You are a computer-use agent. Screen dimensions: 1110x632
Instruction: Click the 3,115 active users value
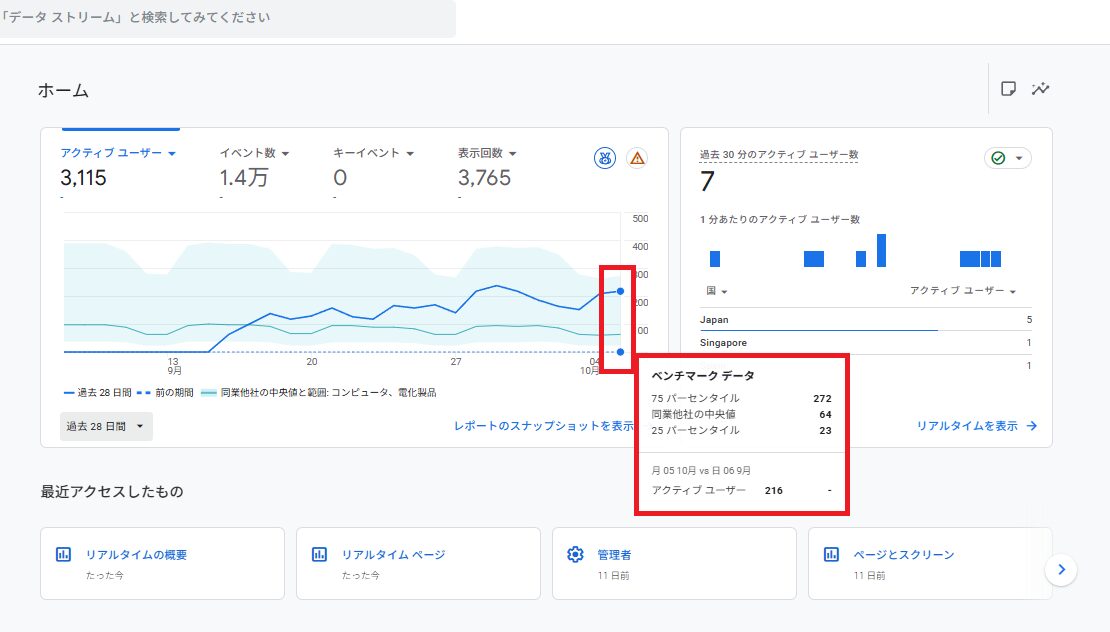pyautogui.click(x=84, y=178)
